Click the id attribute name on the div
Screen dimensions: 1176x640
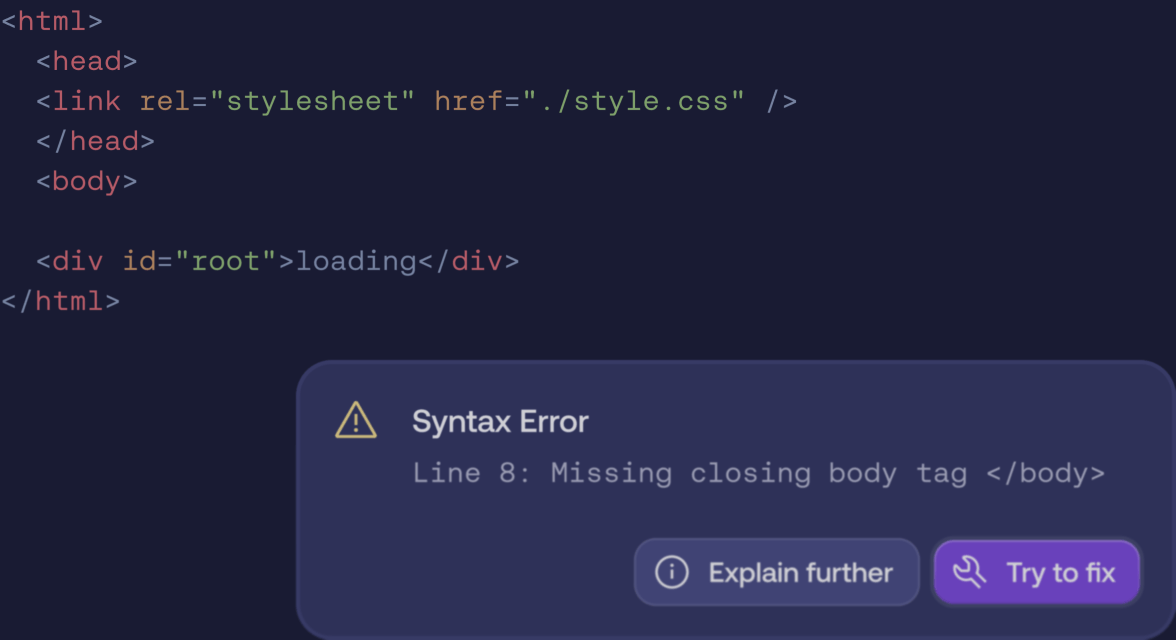point(139,261)
